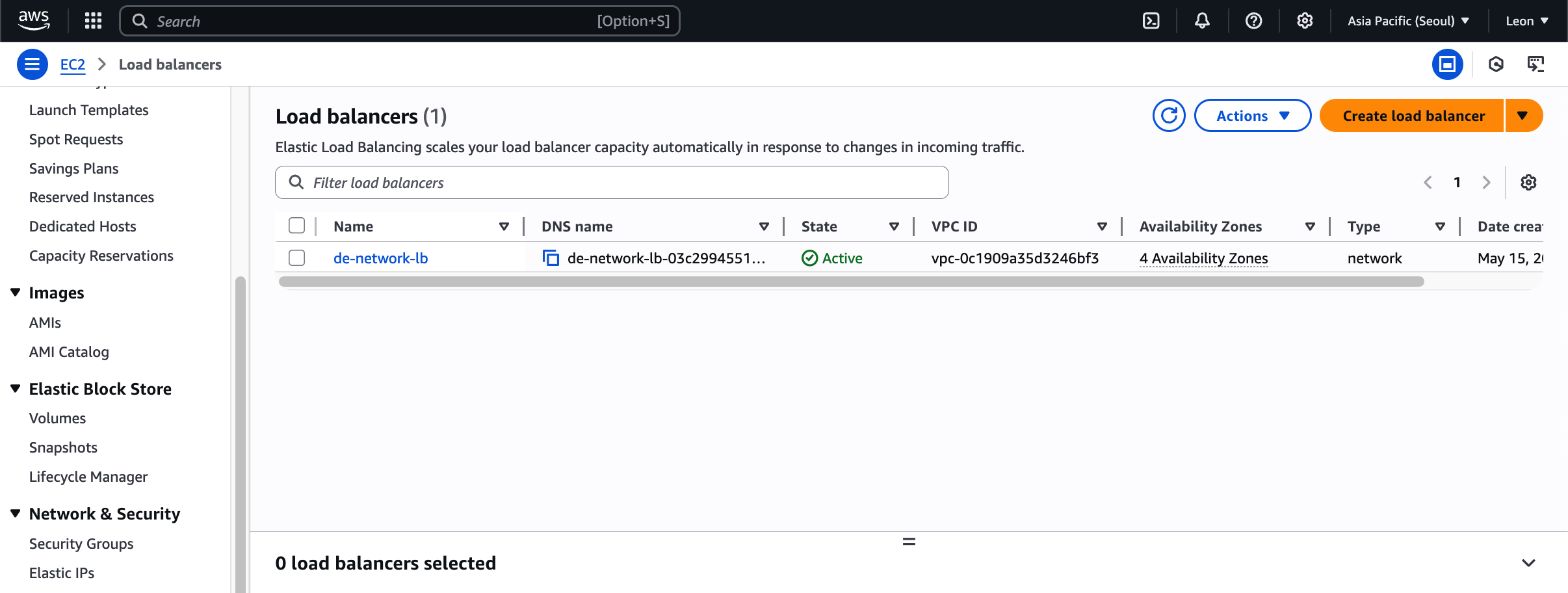Open the de-network-lb load balancer link
The height and width of the screenshot is (593, 1568).
(380, 258)
